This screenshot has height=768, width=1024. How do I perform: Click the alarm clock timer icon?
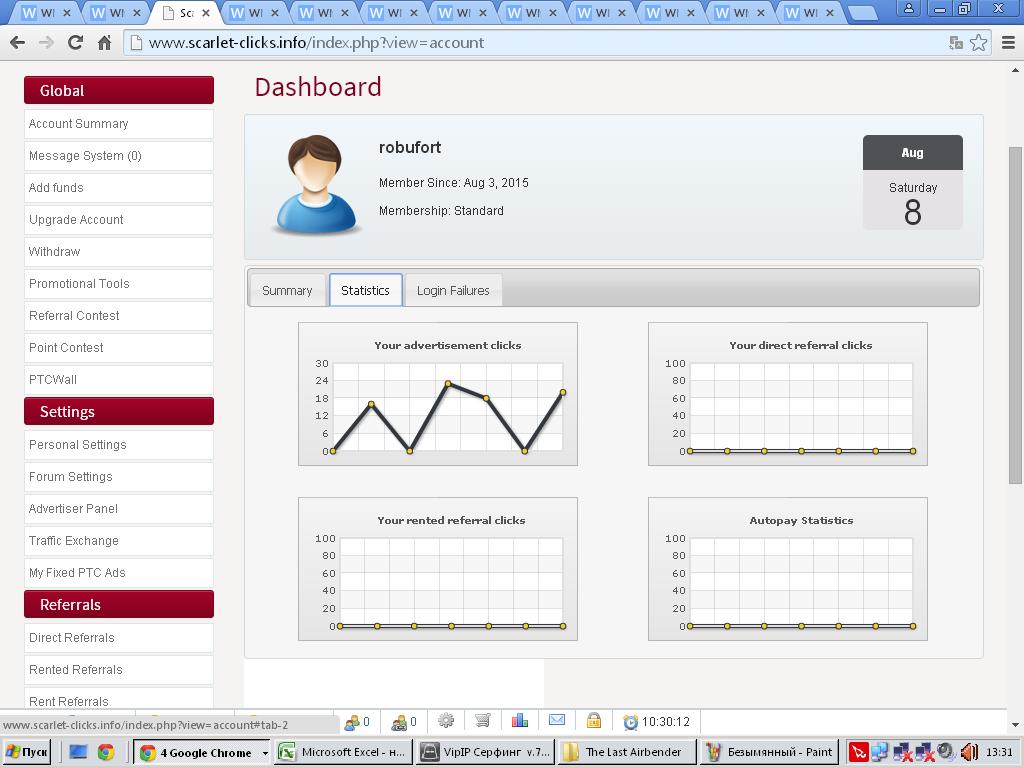point(630,722)
